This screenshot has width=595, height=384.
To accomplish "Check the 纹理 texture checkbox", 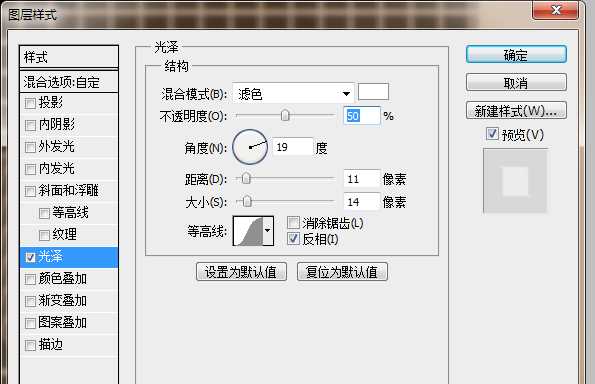I will click(44, 235).
